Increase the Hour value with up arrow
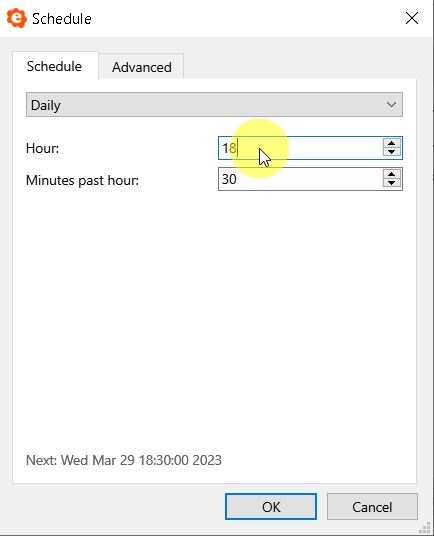The width and height of the screenshot is (434, 536). 392,144
